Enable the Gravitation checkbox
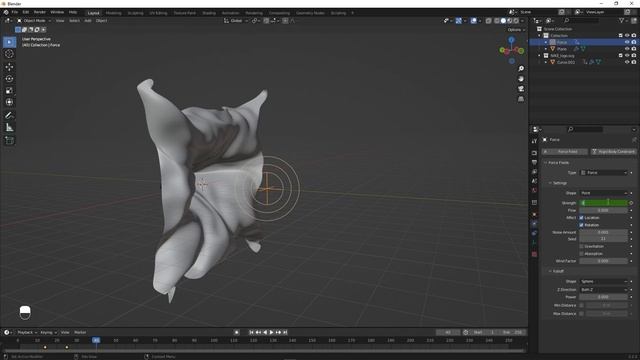The width and height of the screenshot is (640, 360). (582, 246)
